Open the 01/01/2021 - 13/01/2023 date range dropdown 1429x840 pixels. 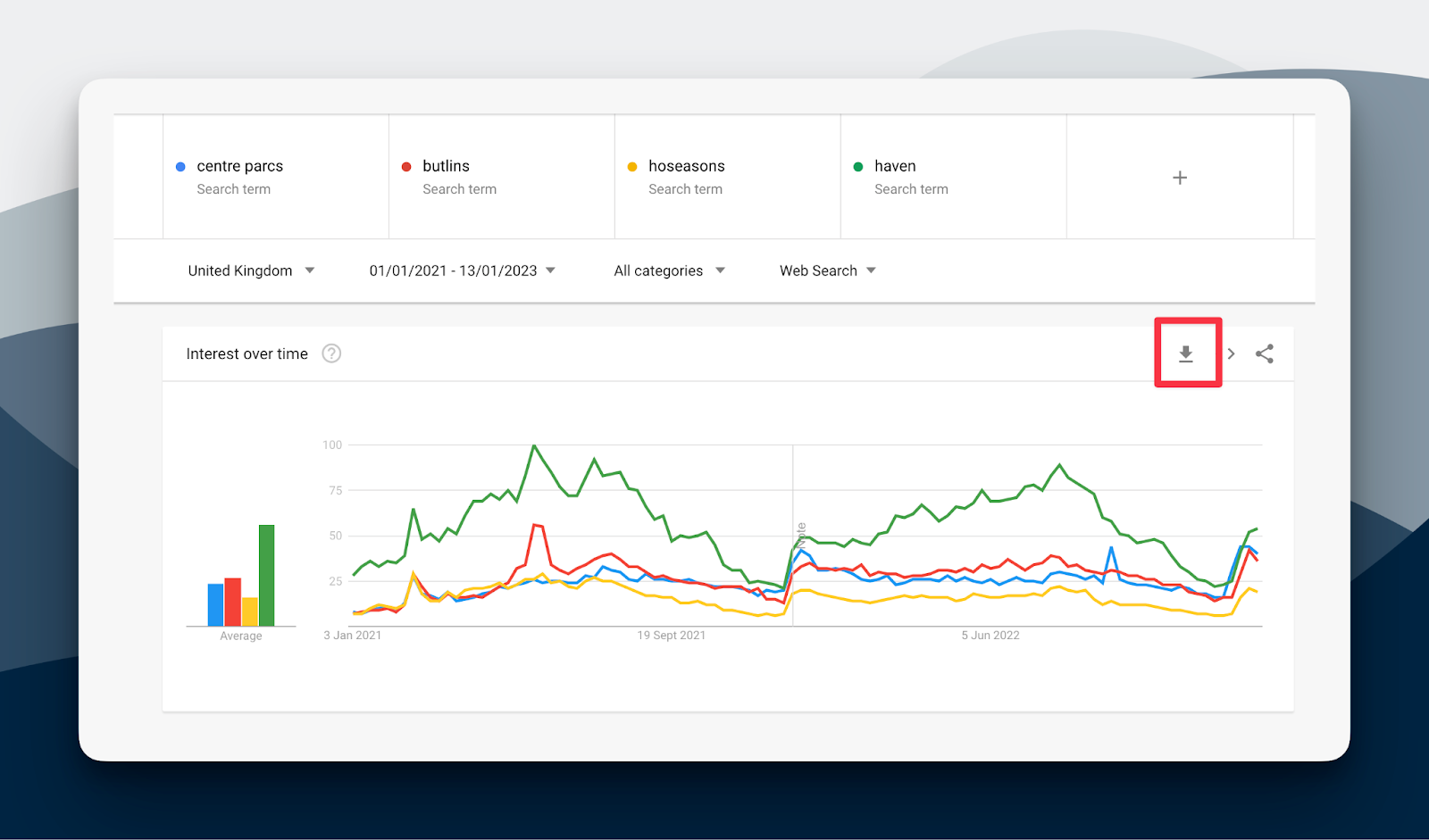click(x=463, y=270)
